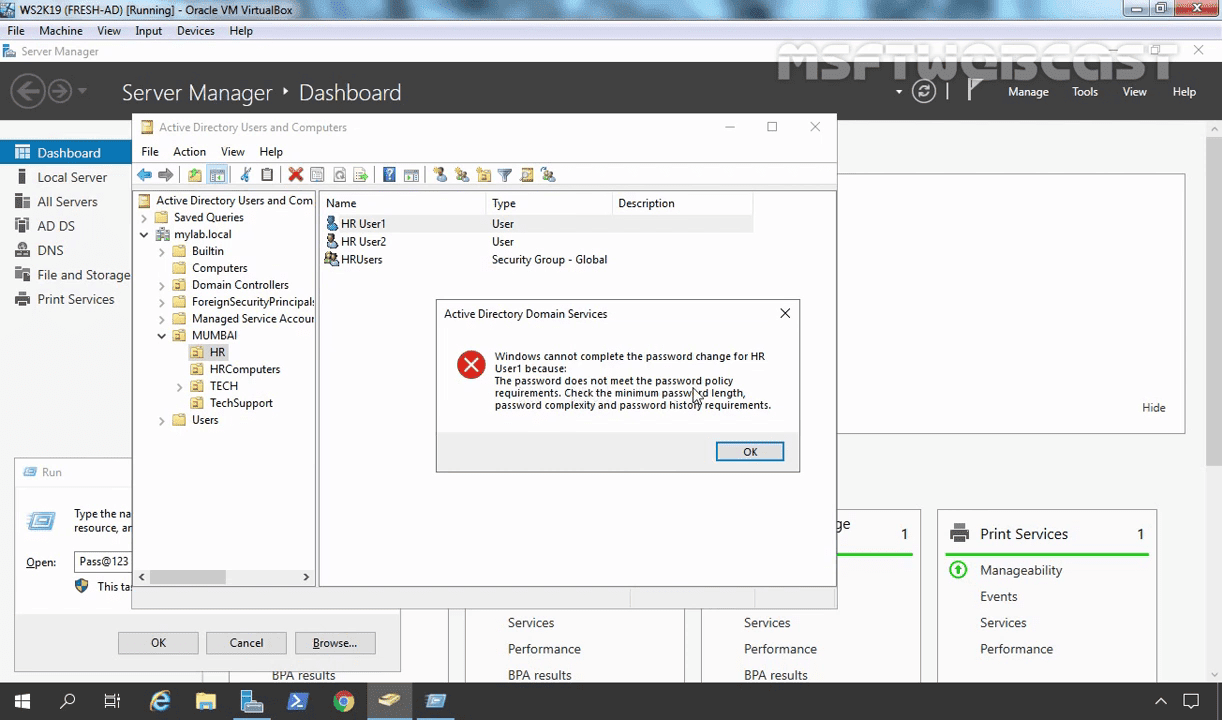Click the Show/Hide Action Pane icon
1222x720 pixels.
tap(411, 175)
